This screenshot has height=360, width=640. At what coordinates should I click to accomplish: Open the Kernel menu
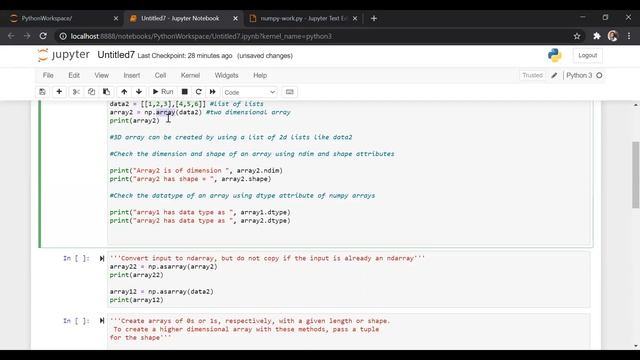click(190, 76)
